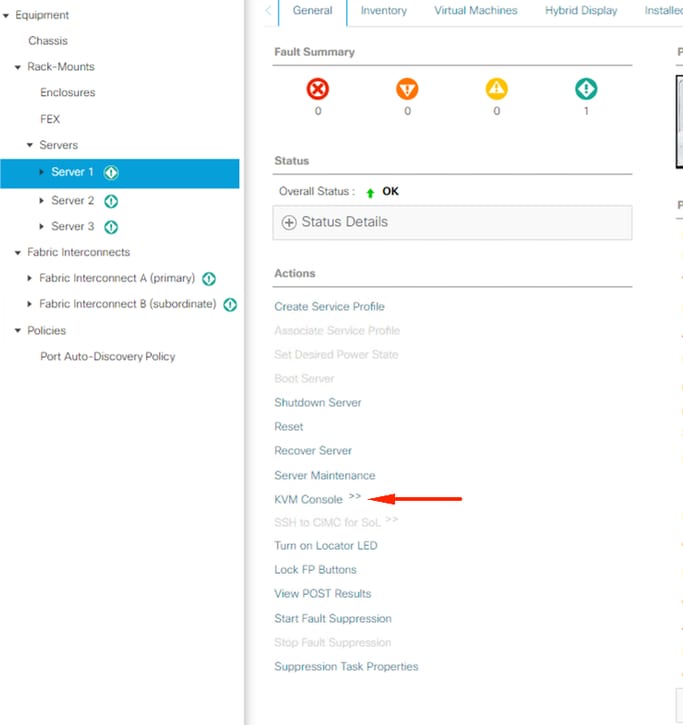Switch to the General tab
The image size is (683, 725).
313,11
